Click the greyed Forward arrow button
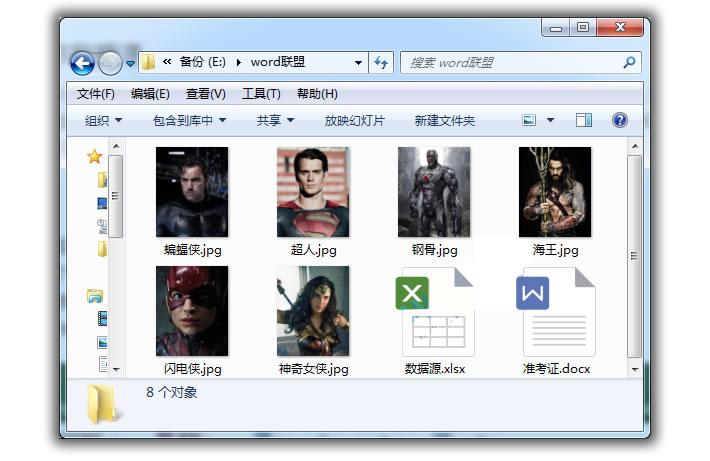 (x=110, y=63)
